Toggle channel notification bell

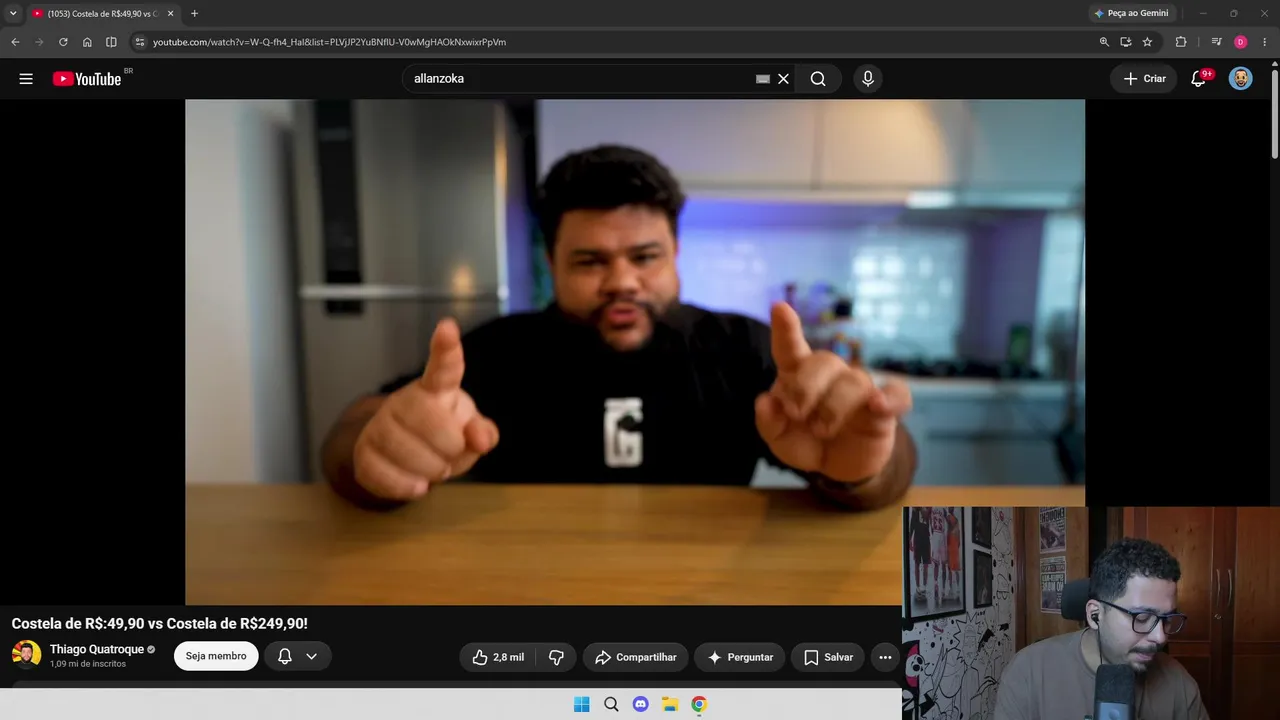(285, 656)
